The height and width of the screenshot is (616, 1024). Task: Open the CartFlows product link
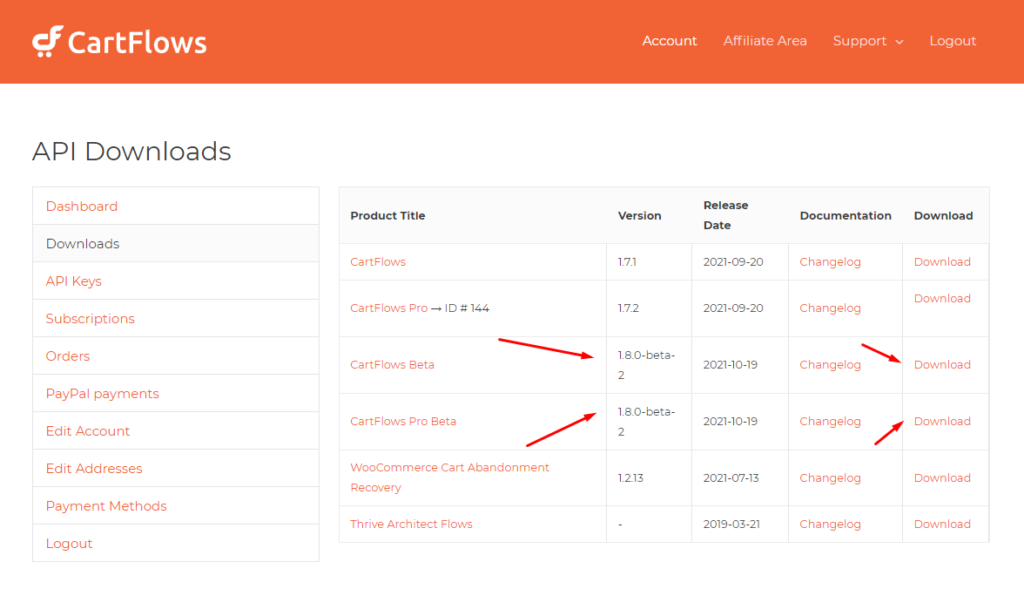point(377,262)
